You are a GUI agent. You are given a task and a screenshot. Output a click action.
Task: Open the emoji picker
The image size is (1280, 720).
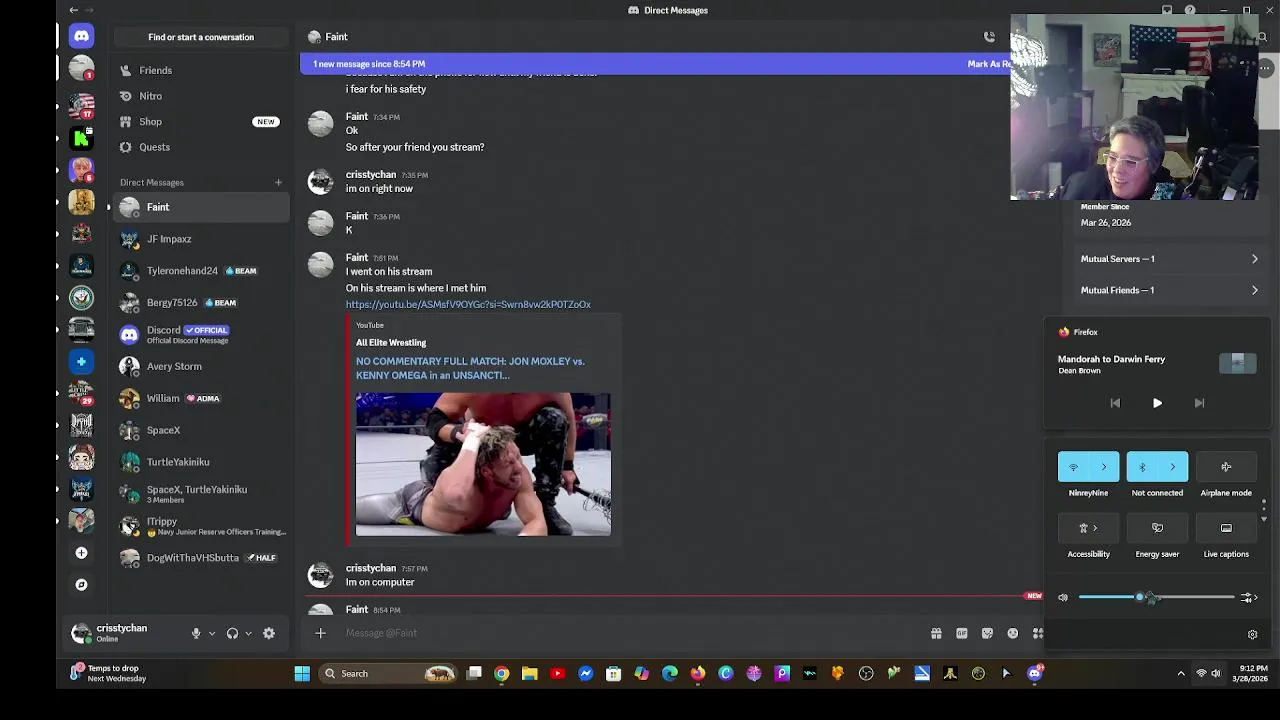(x=1013, y=633)
